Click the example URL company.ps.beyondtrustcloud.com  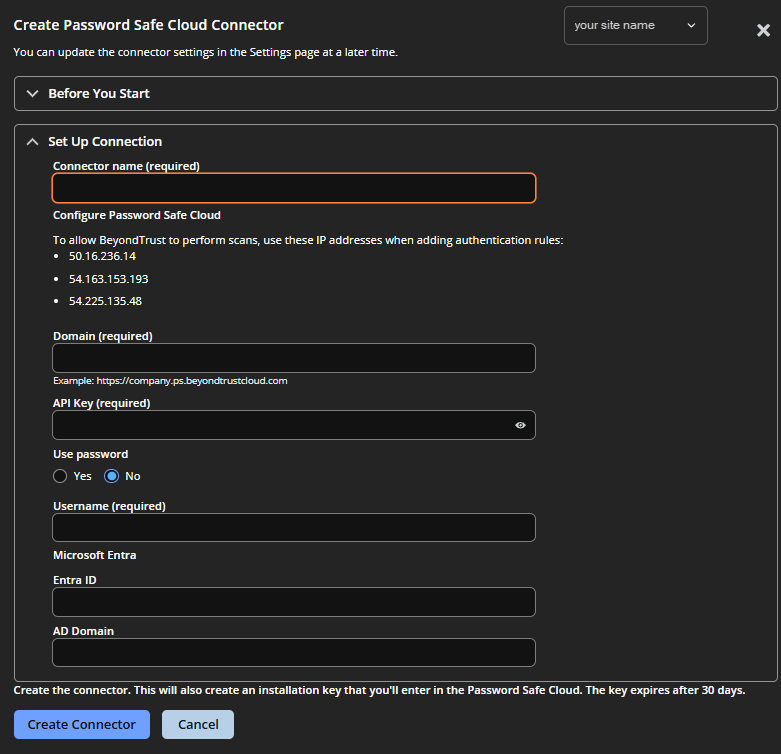tap(192, 381)
